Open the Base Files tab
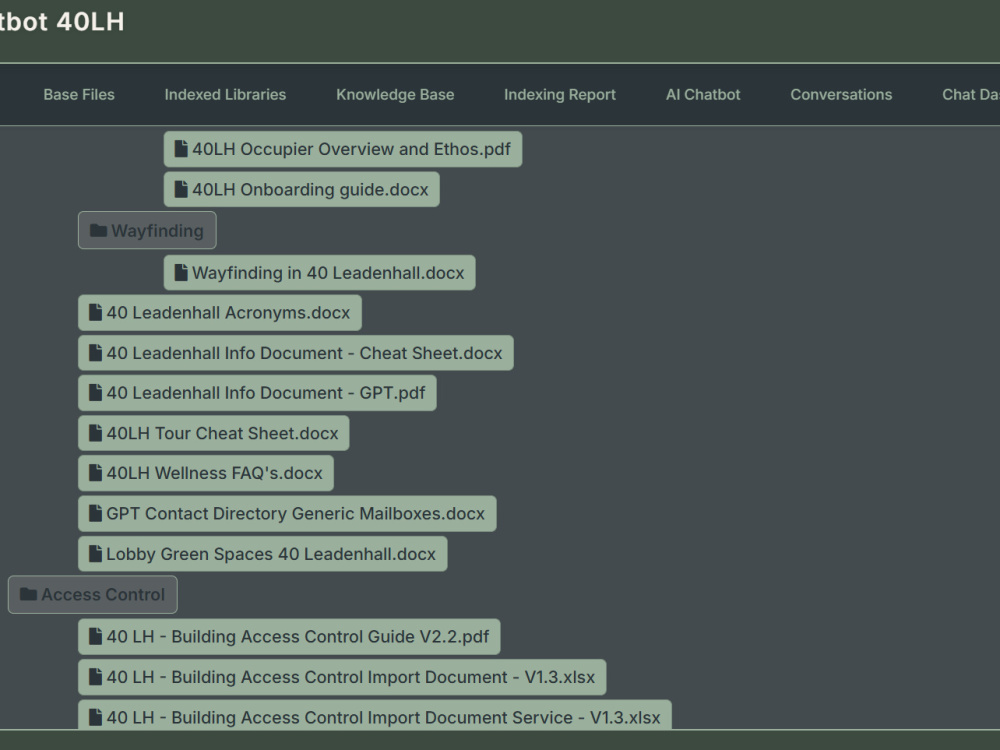Image resolution: width=1000 pixels, height=750 pixels. (x=79, y=94)
